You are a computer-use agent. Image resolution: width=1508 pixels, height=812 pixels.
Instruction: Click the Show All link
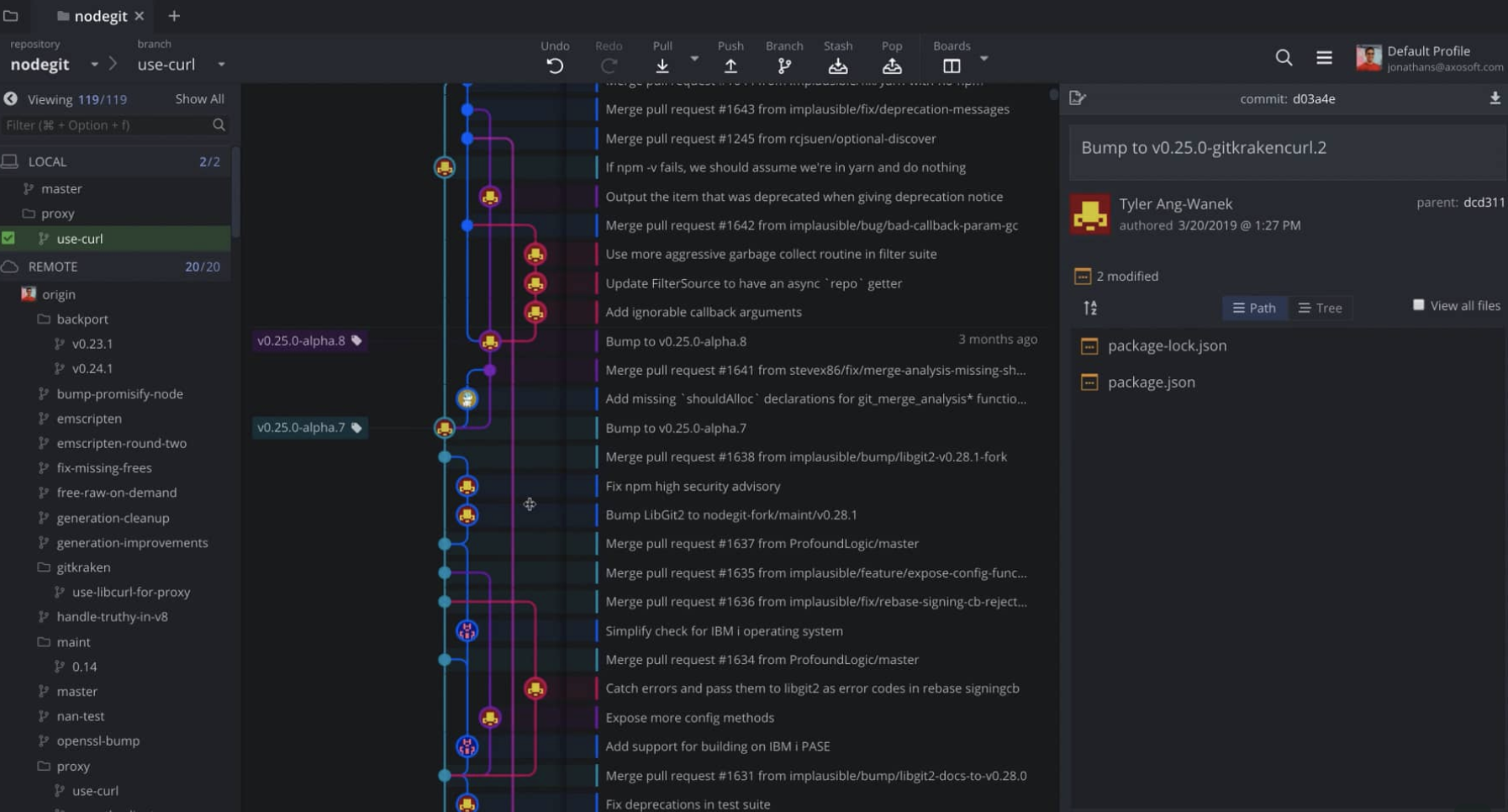199,99
